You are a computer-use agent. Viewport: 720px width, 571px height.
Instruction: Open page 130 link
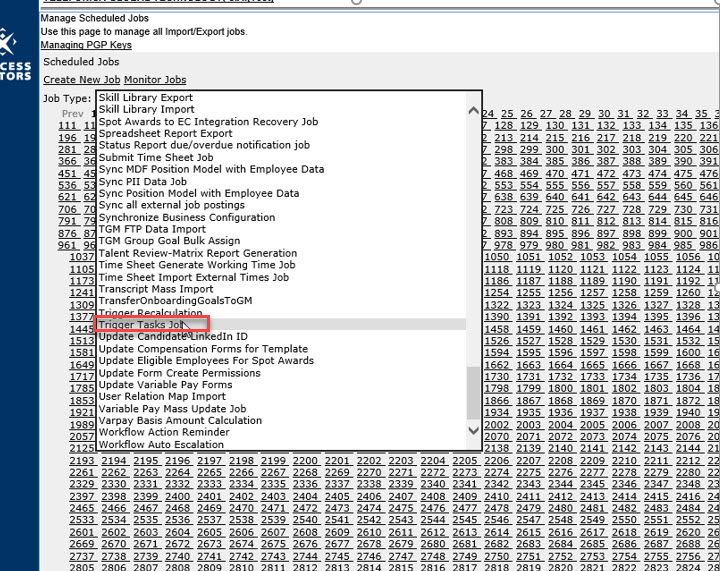[x=555, y=125]
